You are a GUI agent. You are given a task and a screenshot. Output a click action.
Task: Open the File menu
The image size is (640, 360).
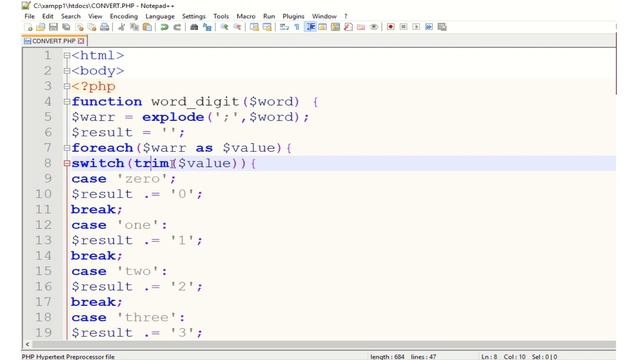pyautogui.click(x=29, y=16)
